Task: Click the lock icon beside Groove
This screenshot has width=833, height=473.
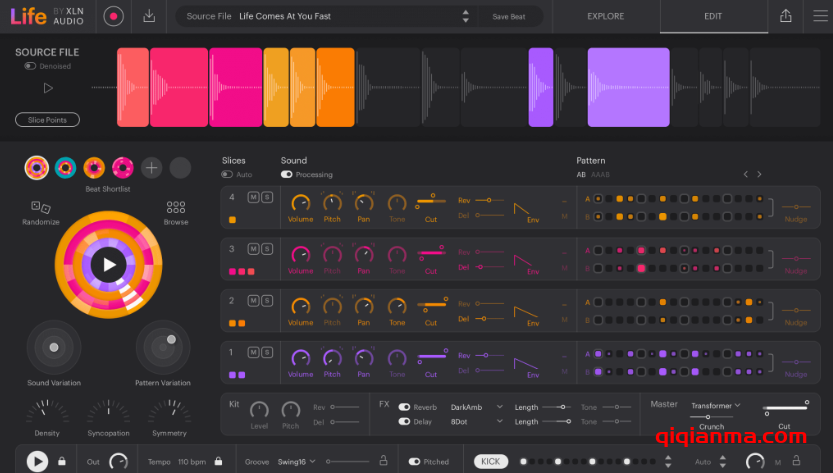Action: tap(381, 461)
